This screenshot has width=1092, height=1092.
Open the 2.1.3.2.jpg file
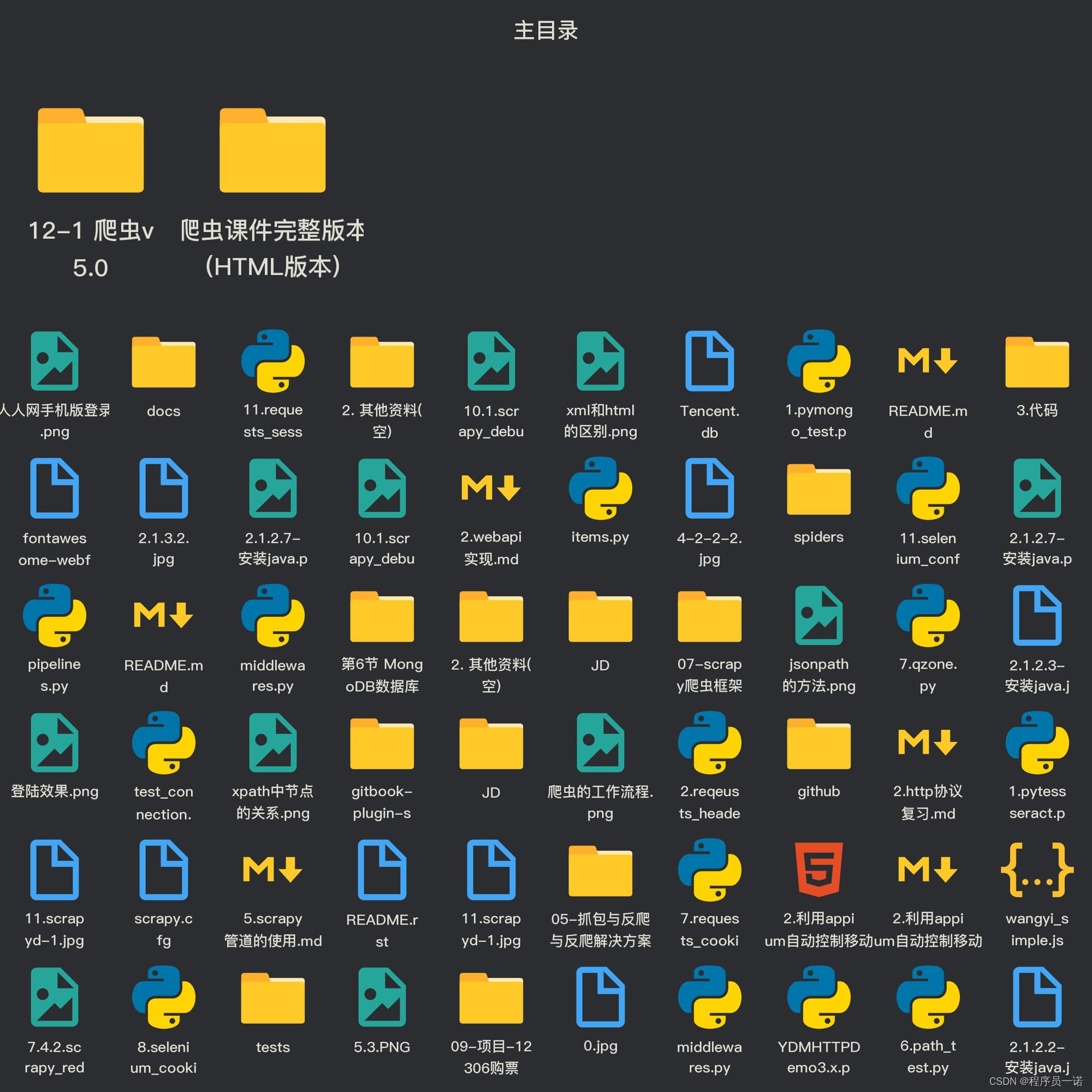163,488
